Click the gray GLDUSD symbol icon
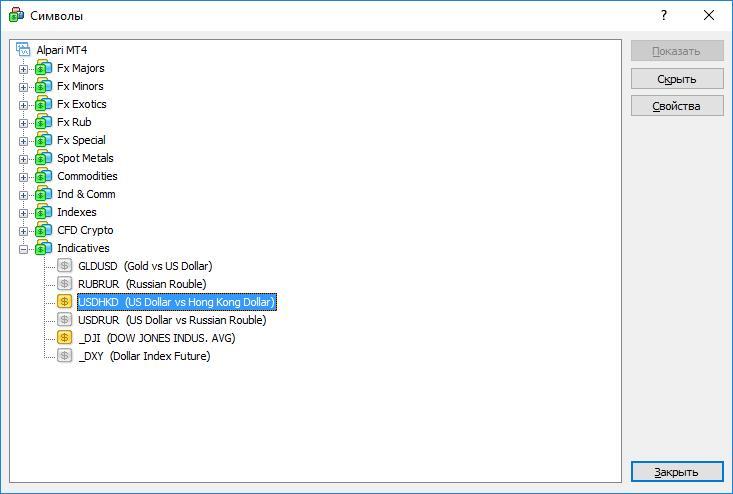 pos(65,266)
